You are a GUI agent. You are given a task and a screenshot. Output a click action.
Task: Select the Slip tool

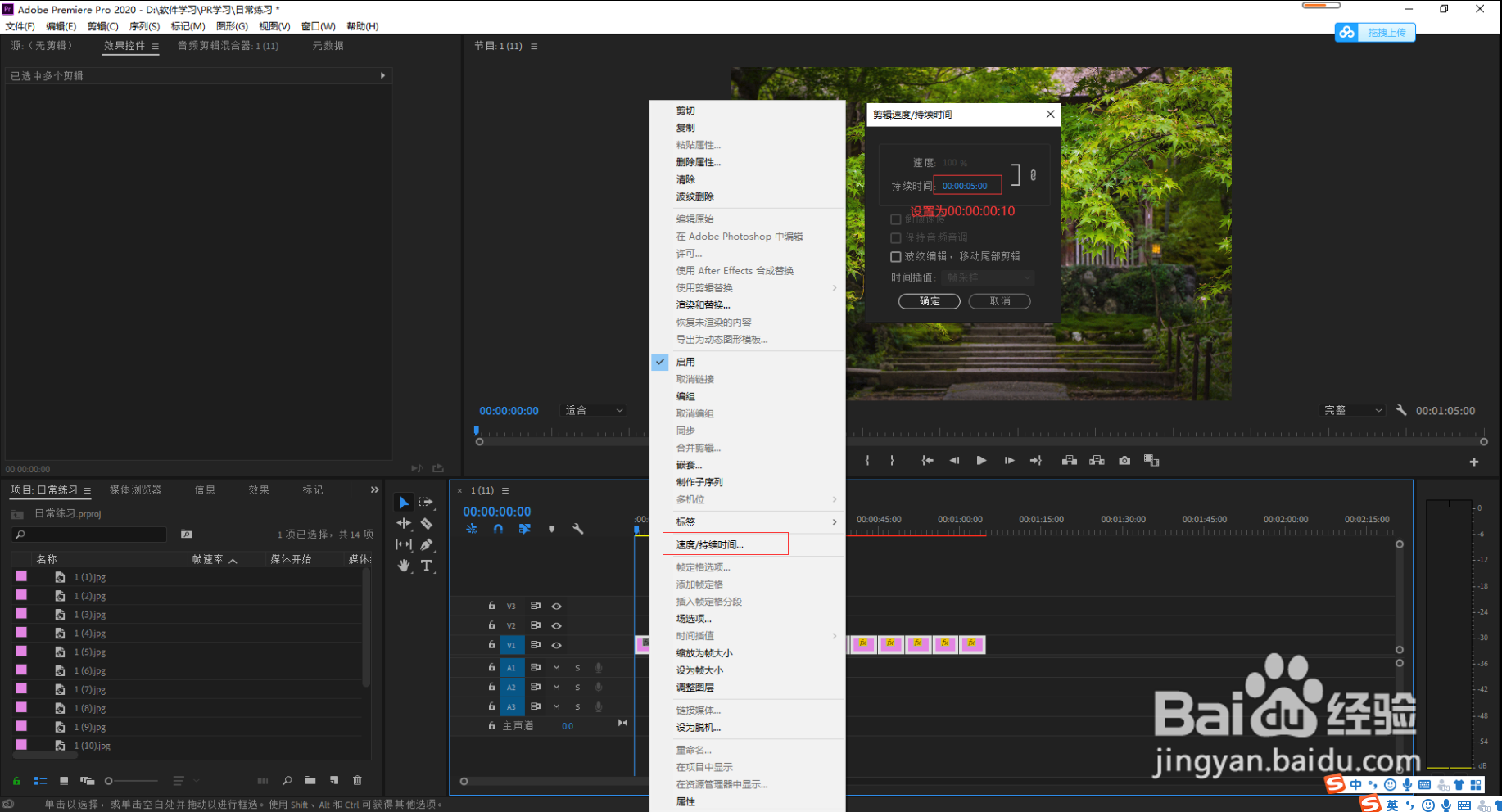404,544
